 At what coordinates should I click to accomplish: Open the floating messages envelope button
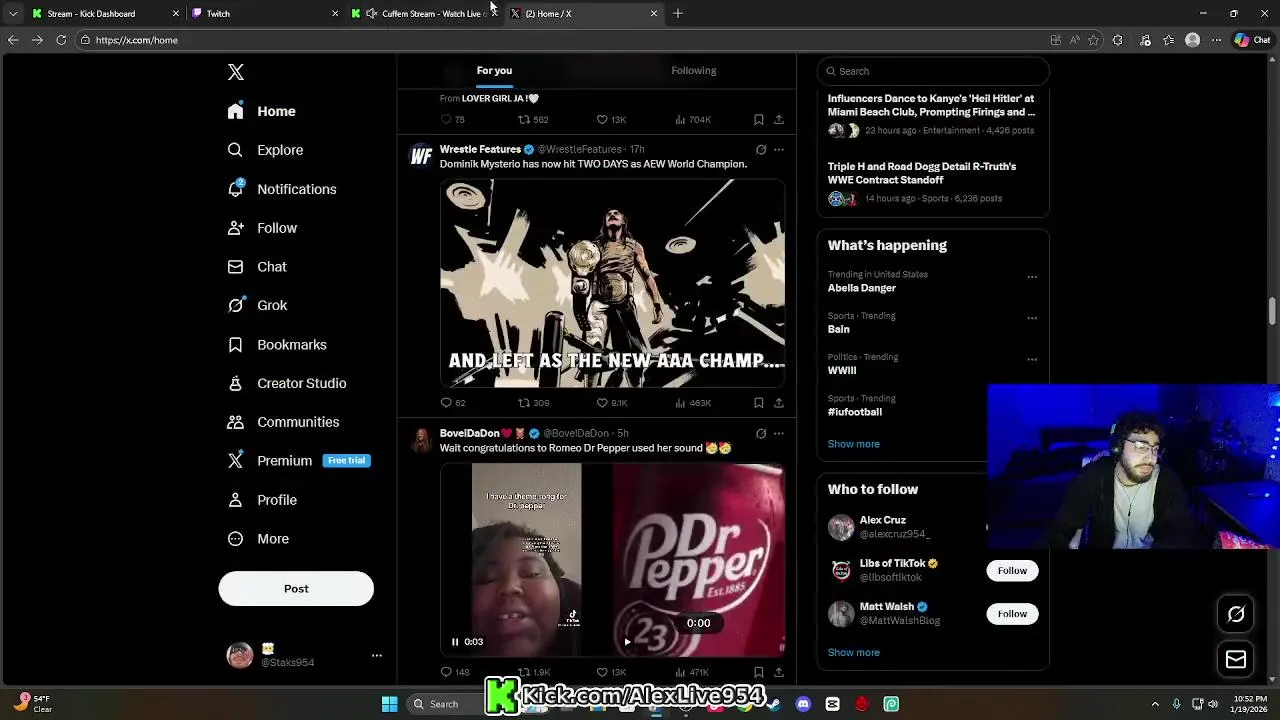1236,659
